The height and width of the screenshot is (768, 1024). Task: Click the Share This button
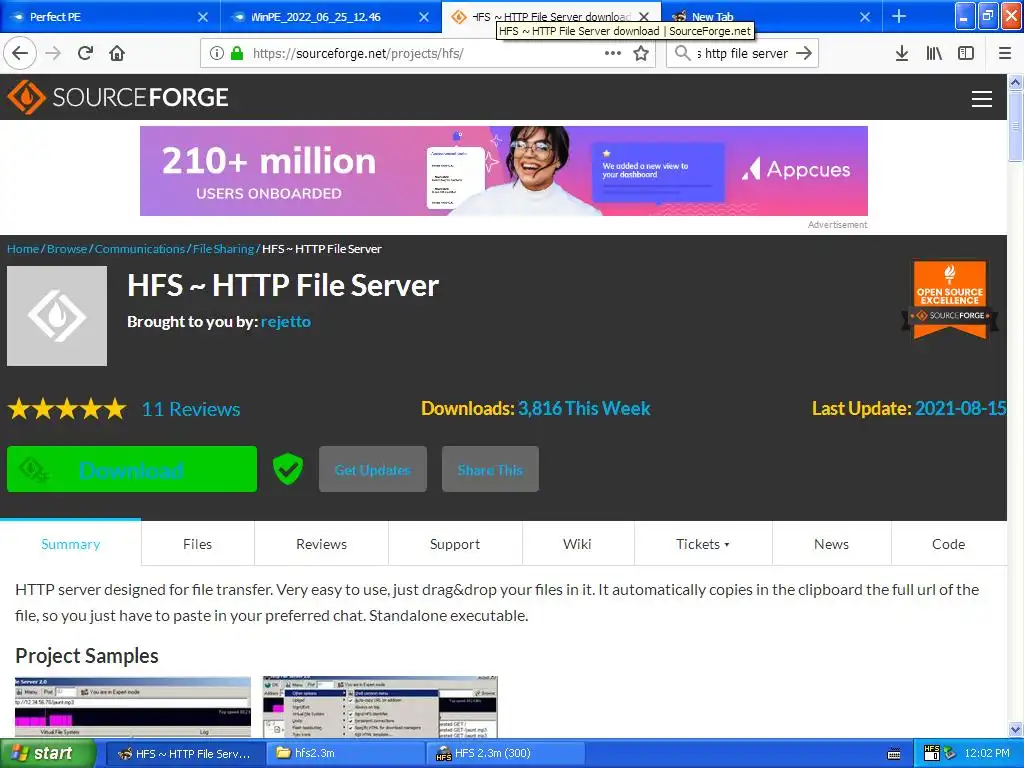pos(490,469)
